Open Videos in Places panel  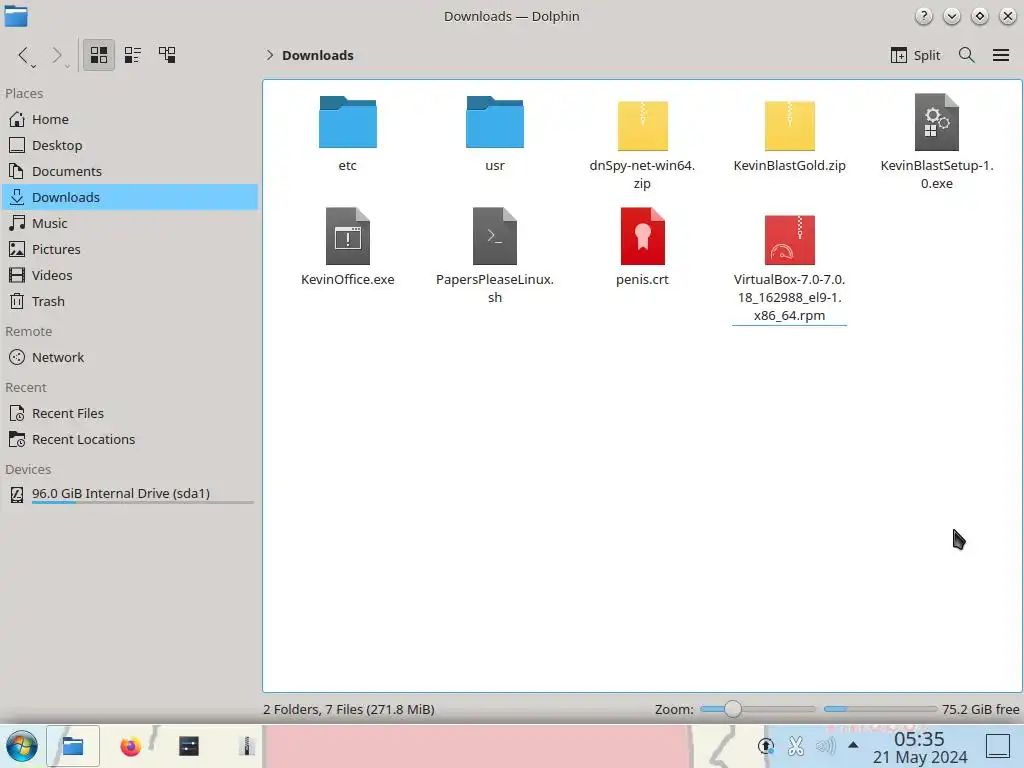(130, 276)
